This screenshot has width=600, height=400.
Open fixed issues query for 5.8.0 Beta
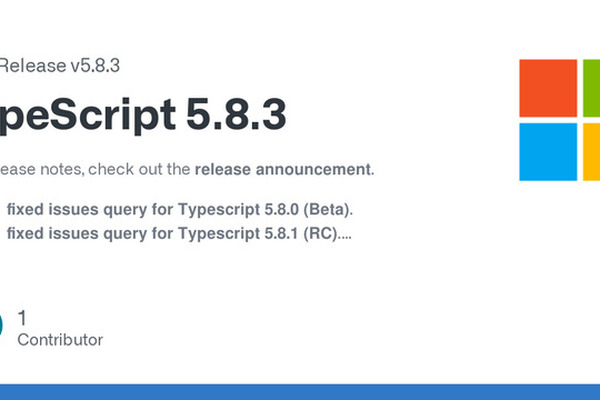pos(180,210)
